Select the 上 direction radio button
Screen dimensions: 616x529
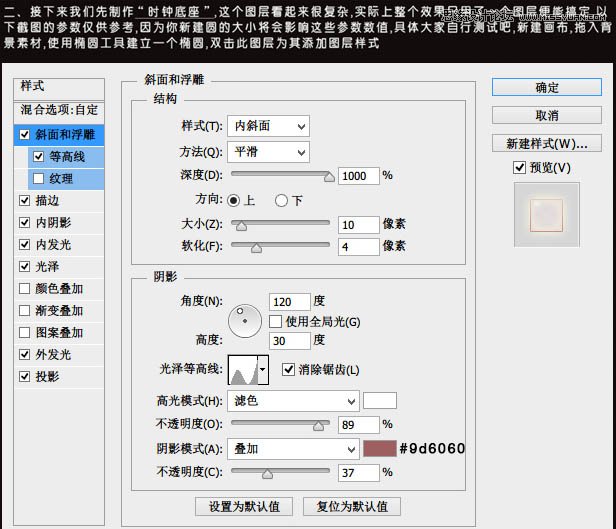pyautogui.click(x=233, y=201)
